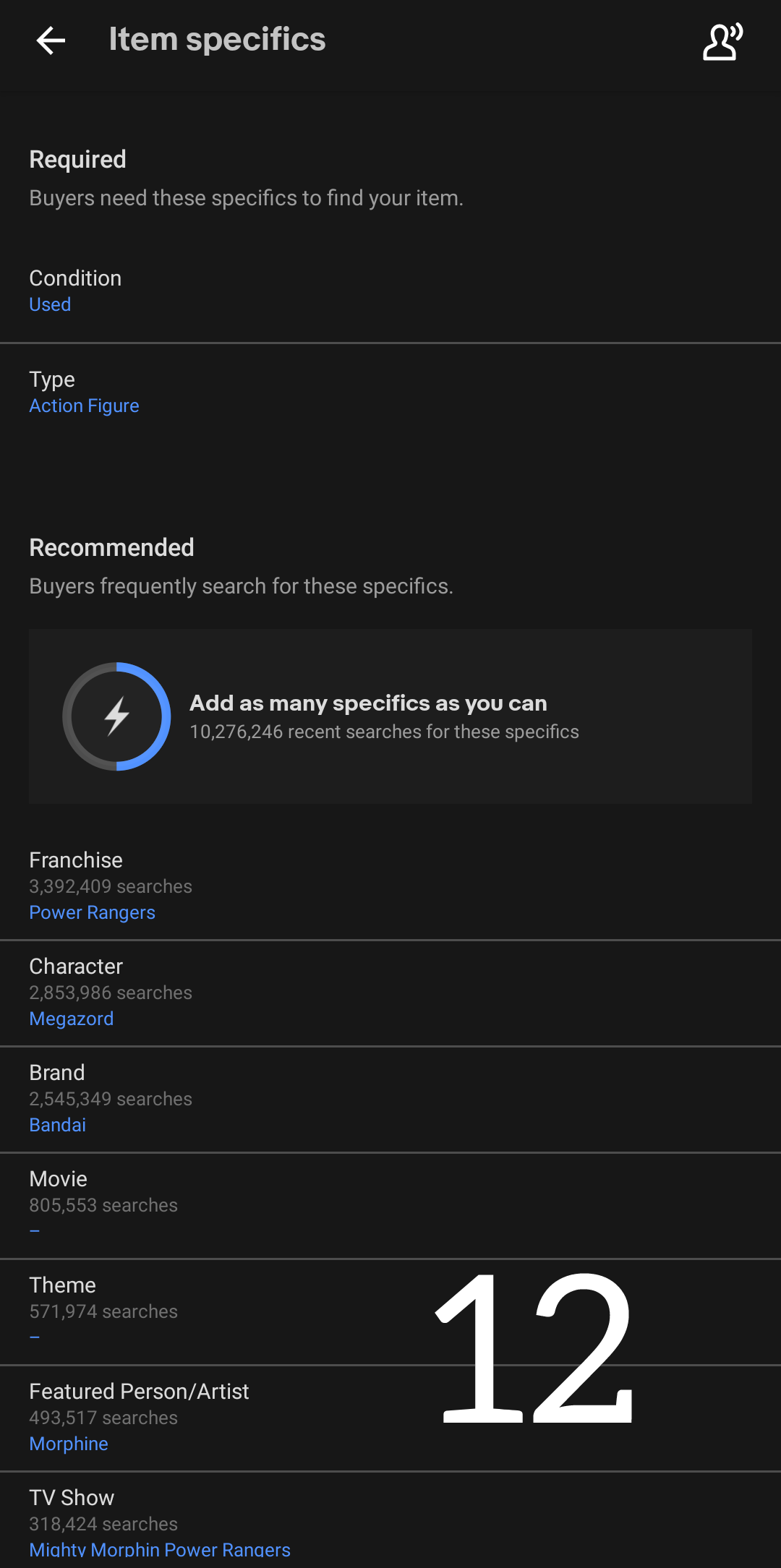Open the voice assistant icon

coord(722,41)
